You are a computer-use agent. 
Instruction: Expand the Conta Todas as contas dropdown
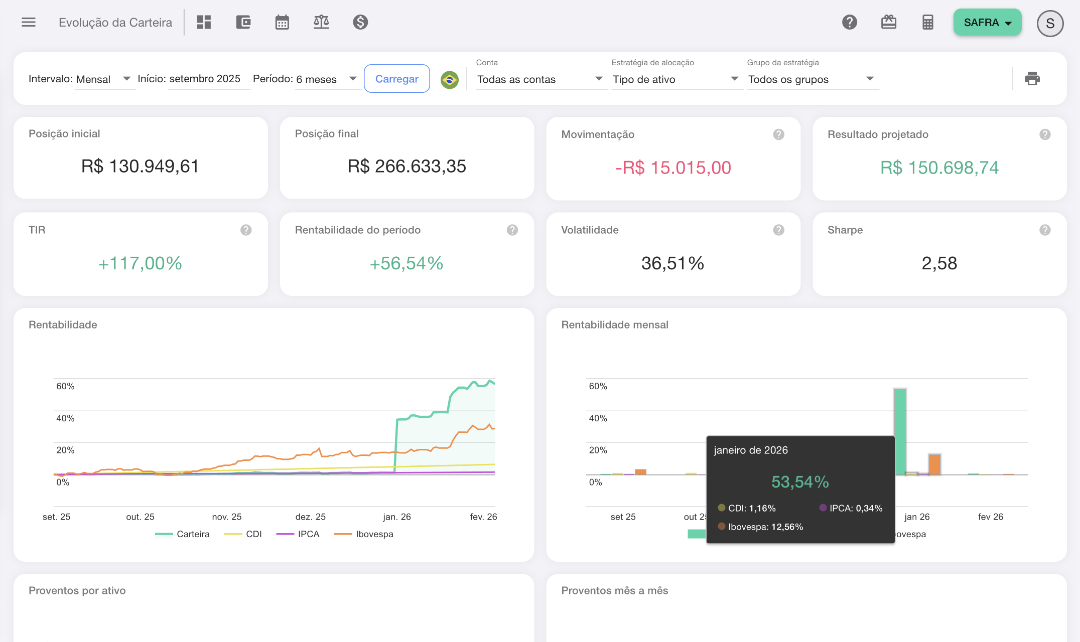(540, 79)
